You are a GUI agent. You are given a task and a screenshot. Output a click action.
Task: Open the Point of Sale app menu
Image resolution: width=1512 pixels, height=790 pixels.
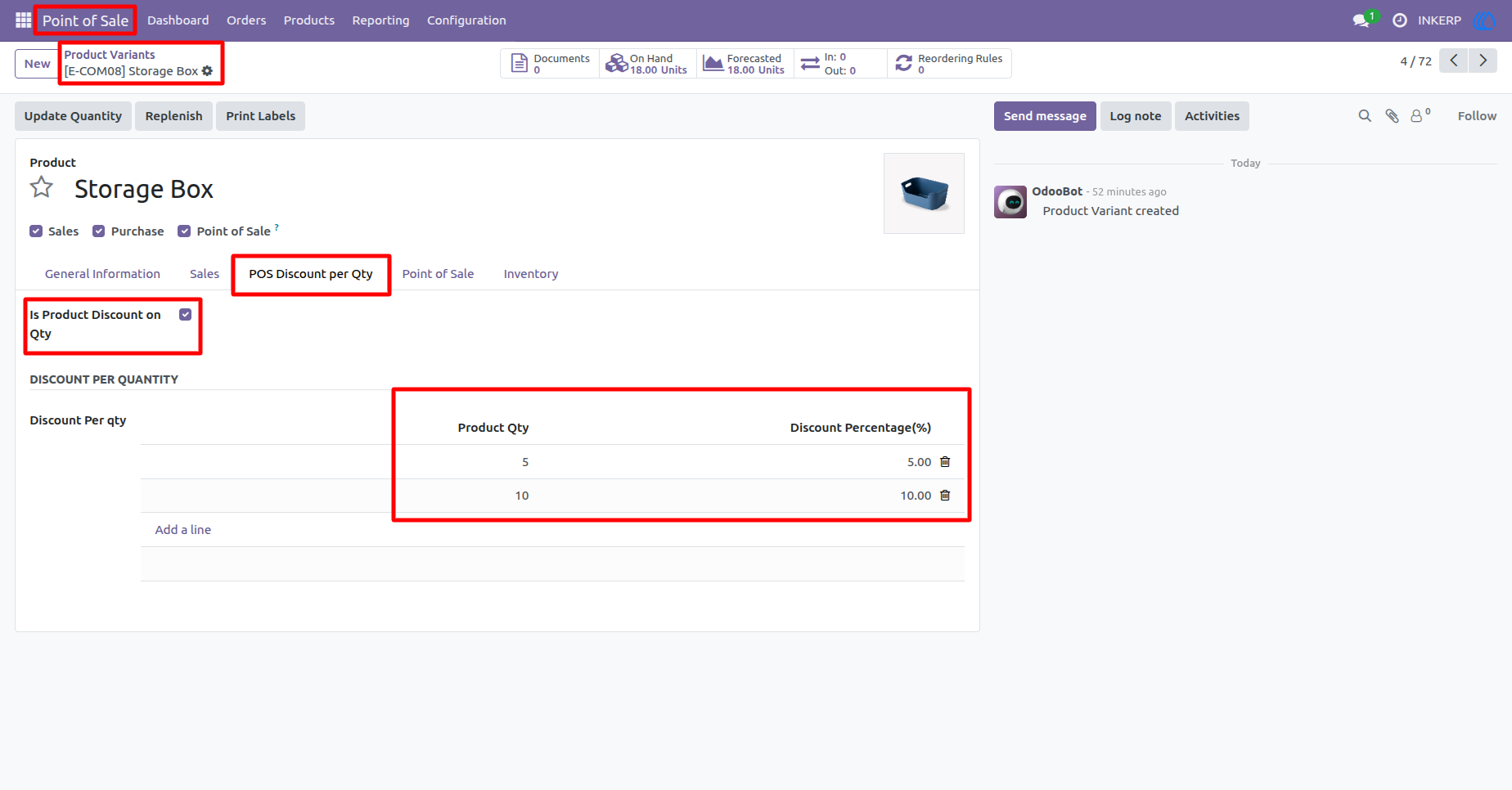(85, 20)
